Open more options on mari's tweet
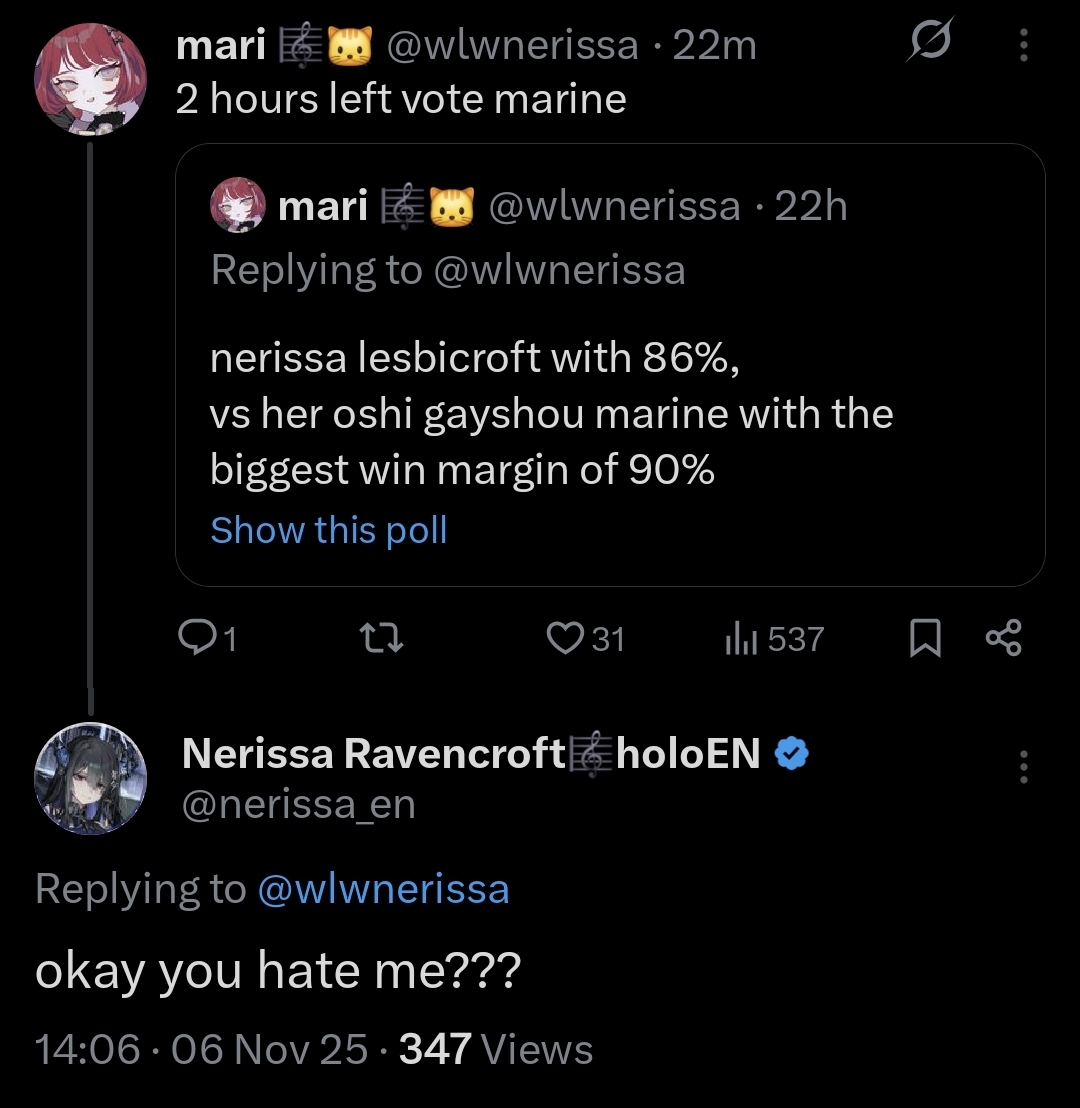This screenshot has width=1080, height=1108. 1023,45
